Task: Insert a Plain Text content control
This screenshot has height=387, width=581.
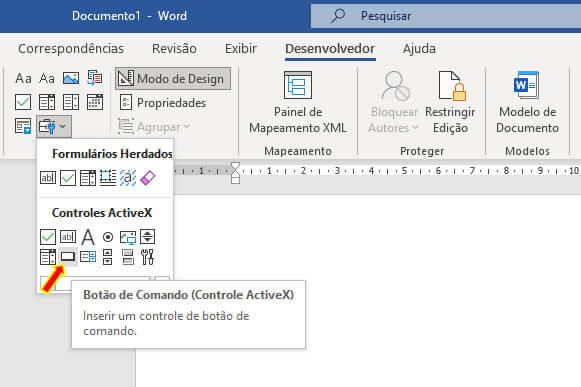Action: 47,78
